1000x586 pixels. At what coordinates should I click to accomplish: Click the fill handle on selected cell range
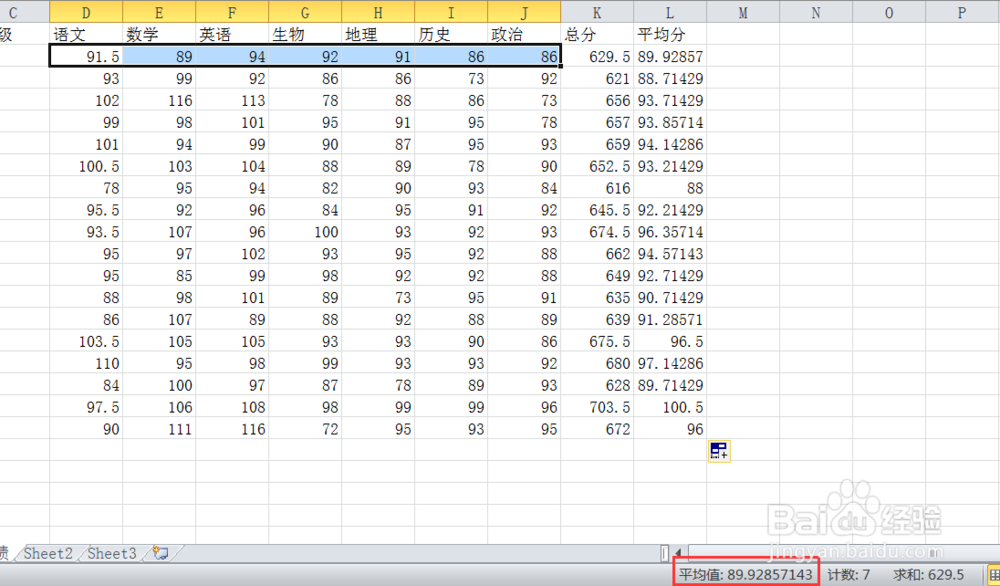coord(559,65)
